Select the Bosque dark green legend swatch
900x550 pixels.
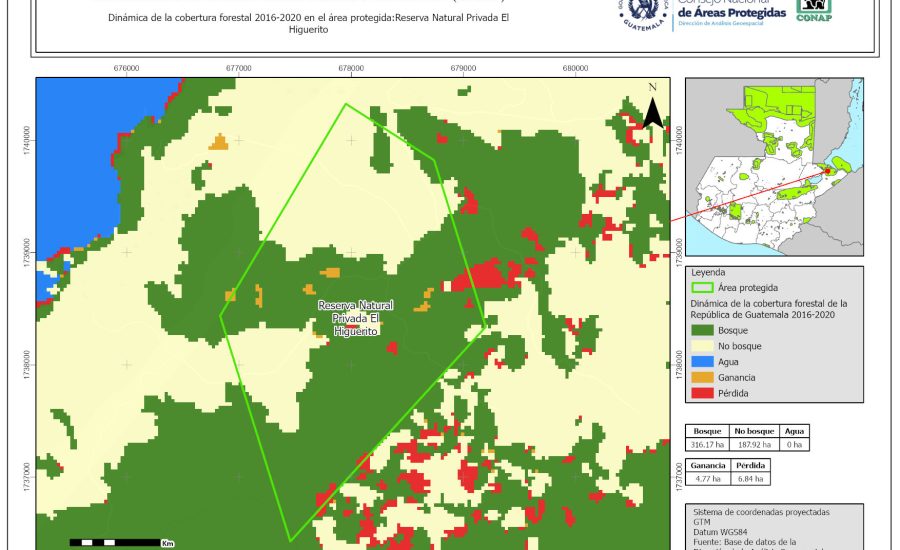coord(704,330)
